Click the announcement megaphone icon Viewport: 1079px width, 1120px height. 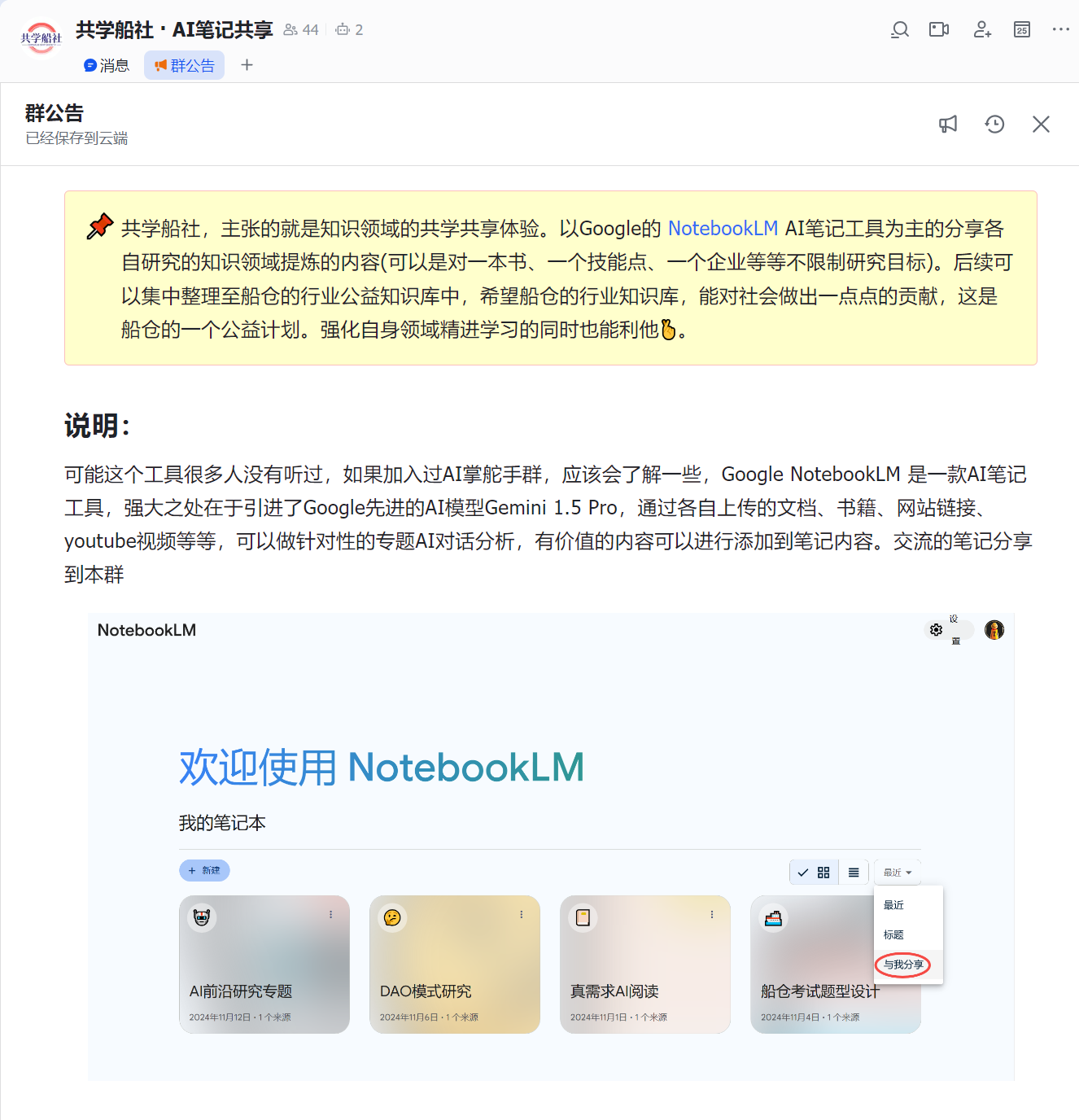[948, 125]
